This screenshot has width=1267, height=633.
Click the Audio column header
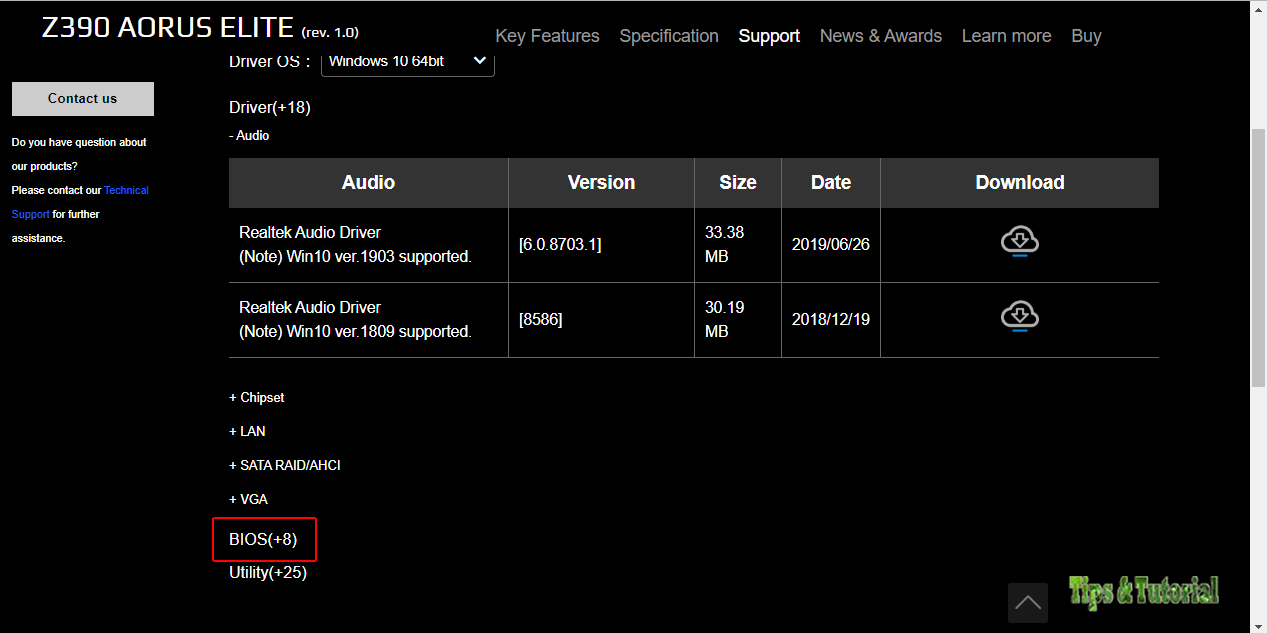point(368,183)
